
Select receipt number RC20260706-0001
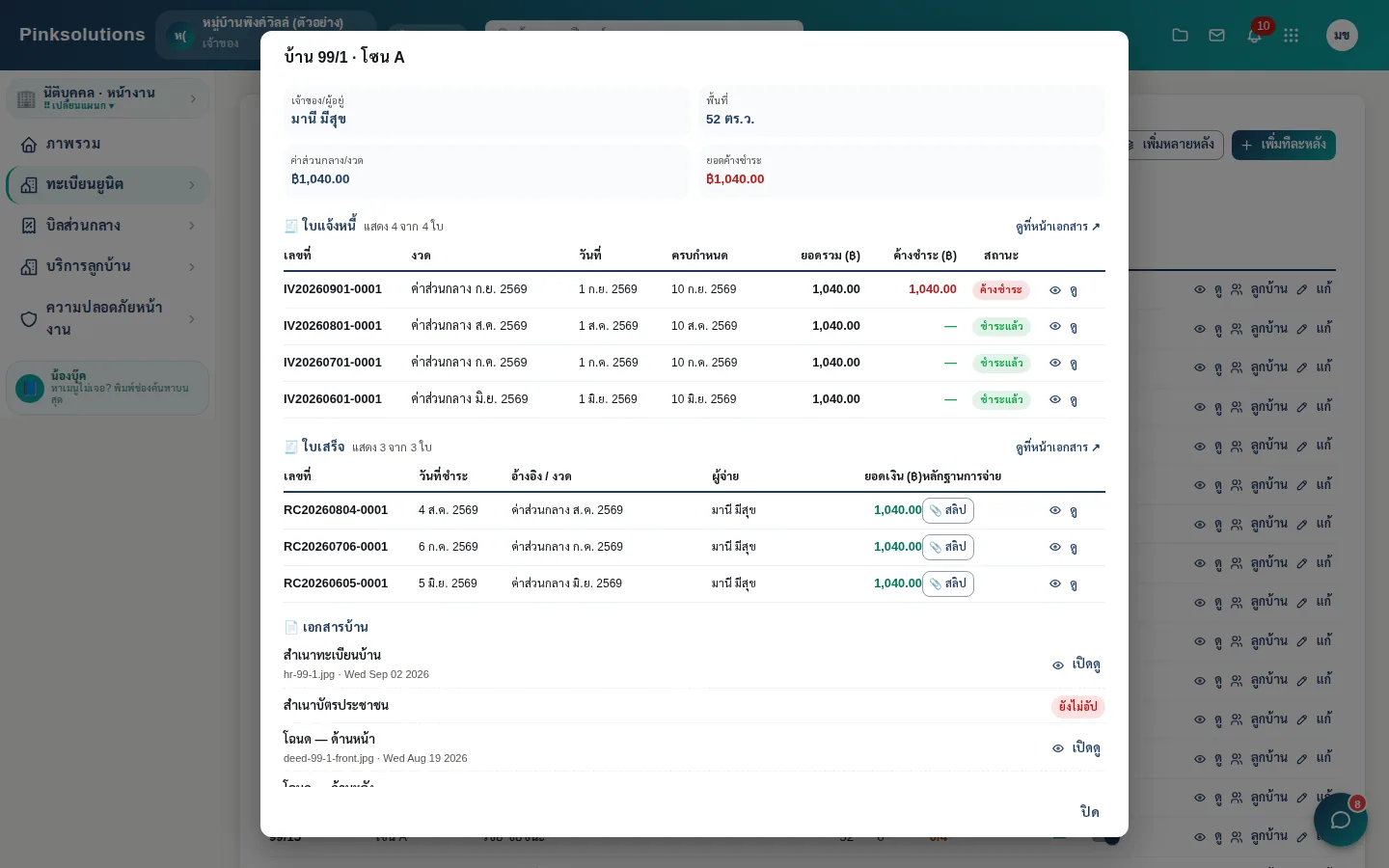click(336, 547)
